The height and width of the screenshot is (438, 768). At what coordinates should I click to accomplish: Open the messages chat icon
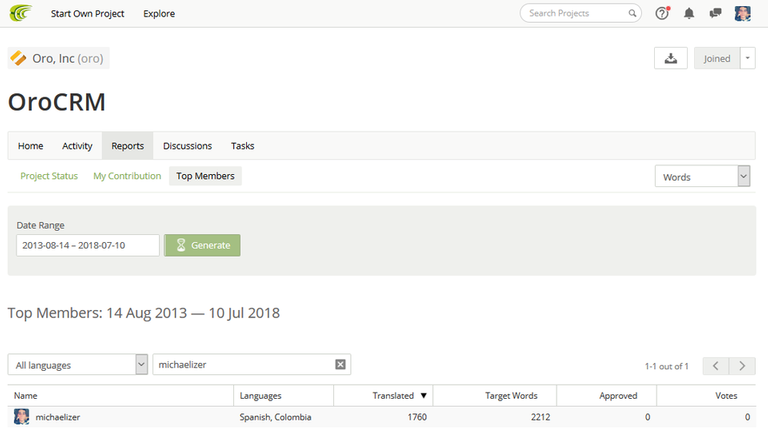click(x=715, y=13)
